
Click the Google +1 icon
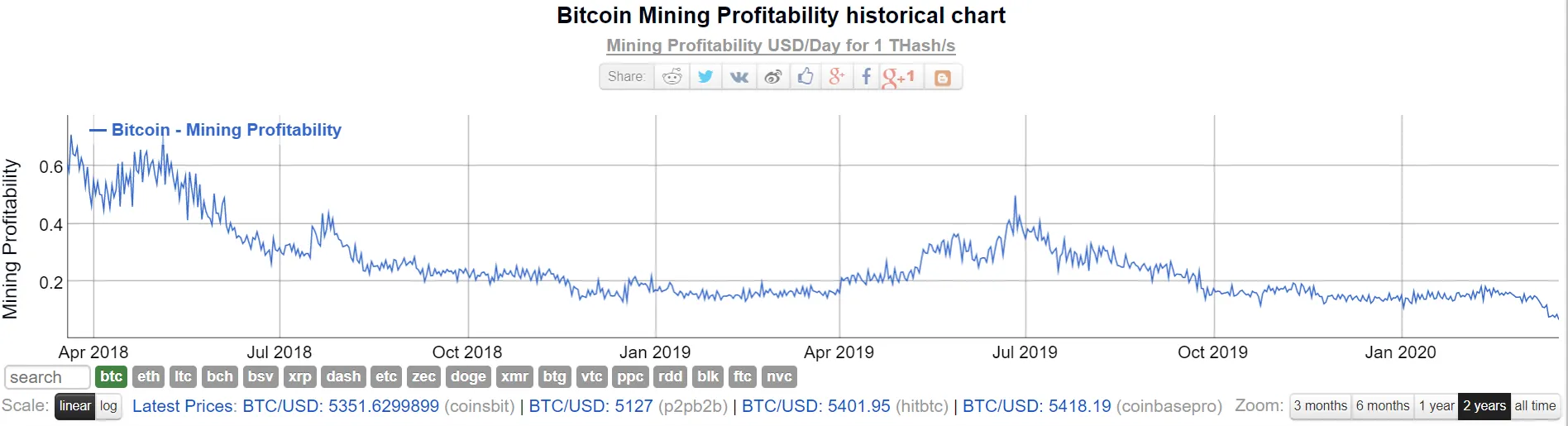pyautogui.click(x=900, y=77)
